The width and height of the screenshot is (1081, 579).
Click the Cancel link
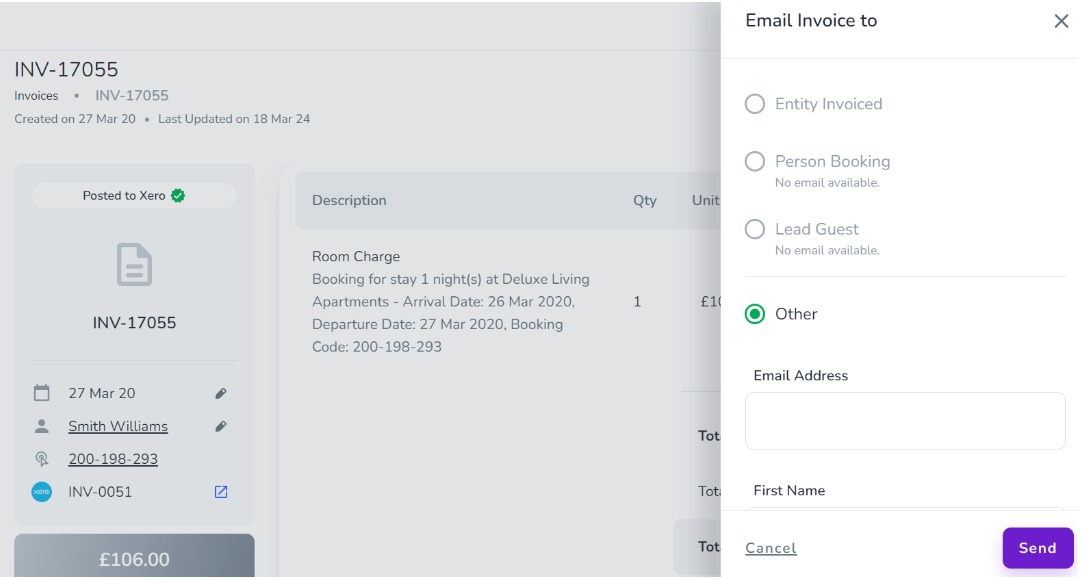pos(771,548)
